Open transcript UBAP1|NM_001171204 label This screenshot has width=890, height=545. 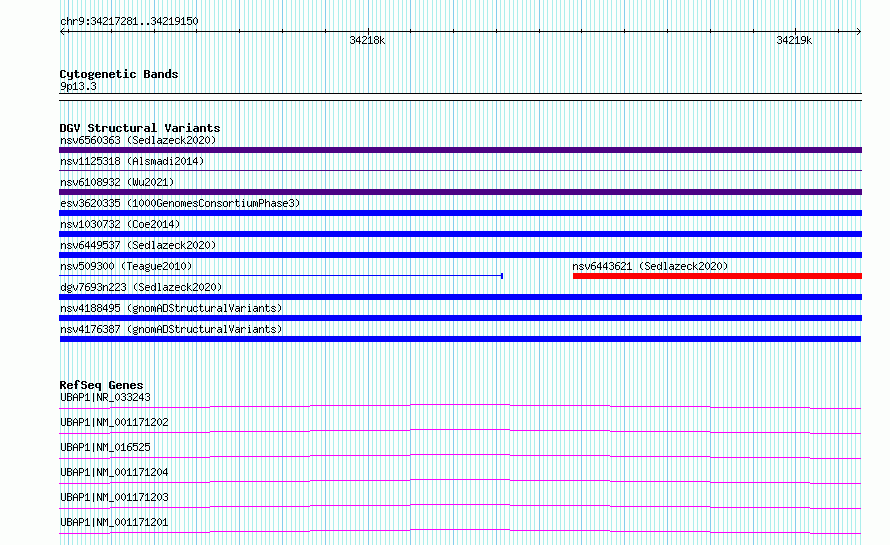click(114, 472)
